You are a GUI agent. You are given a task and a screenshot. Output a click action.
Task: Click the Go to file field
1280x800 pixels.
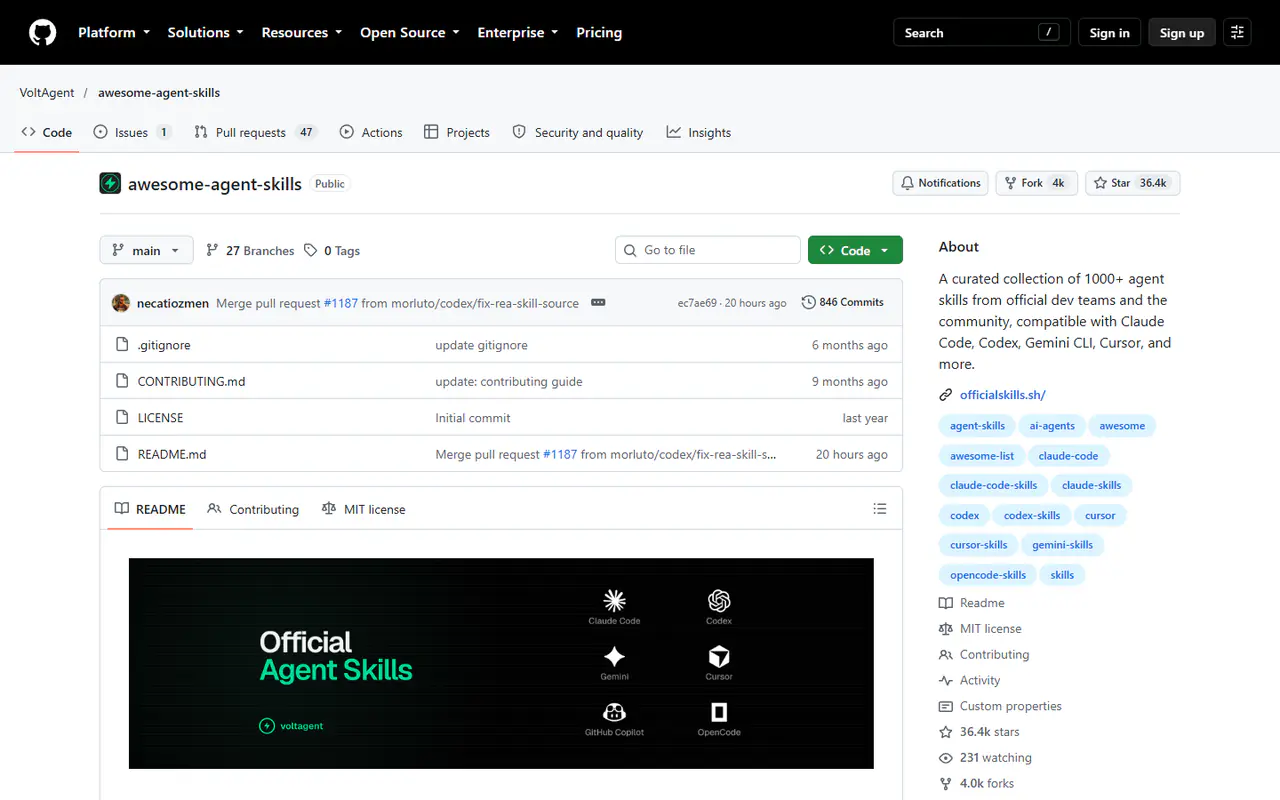pos(708,250)
